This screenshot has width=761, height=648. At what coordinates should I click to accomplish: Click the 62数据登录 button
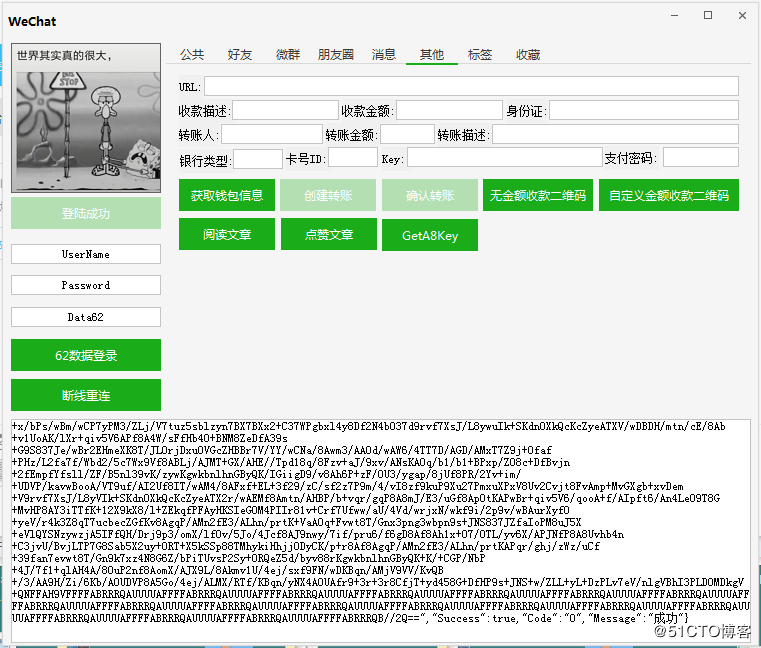coord(86,355)
